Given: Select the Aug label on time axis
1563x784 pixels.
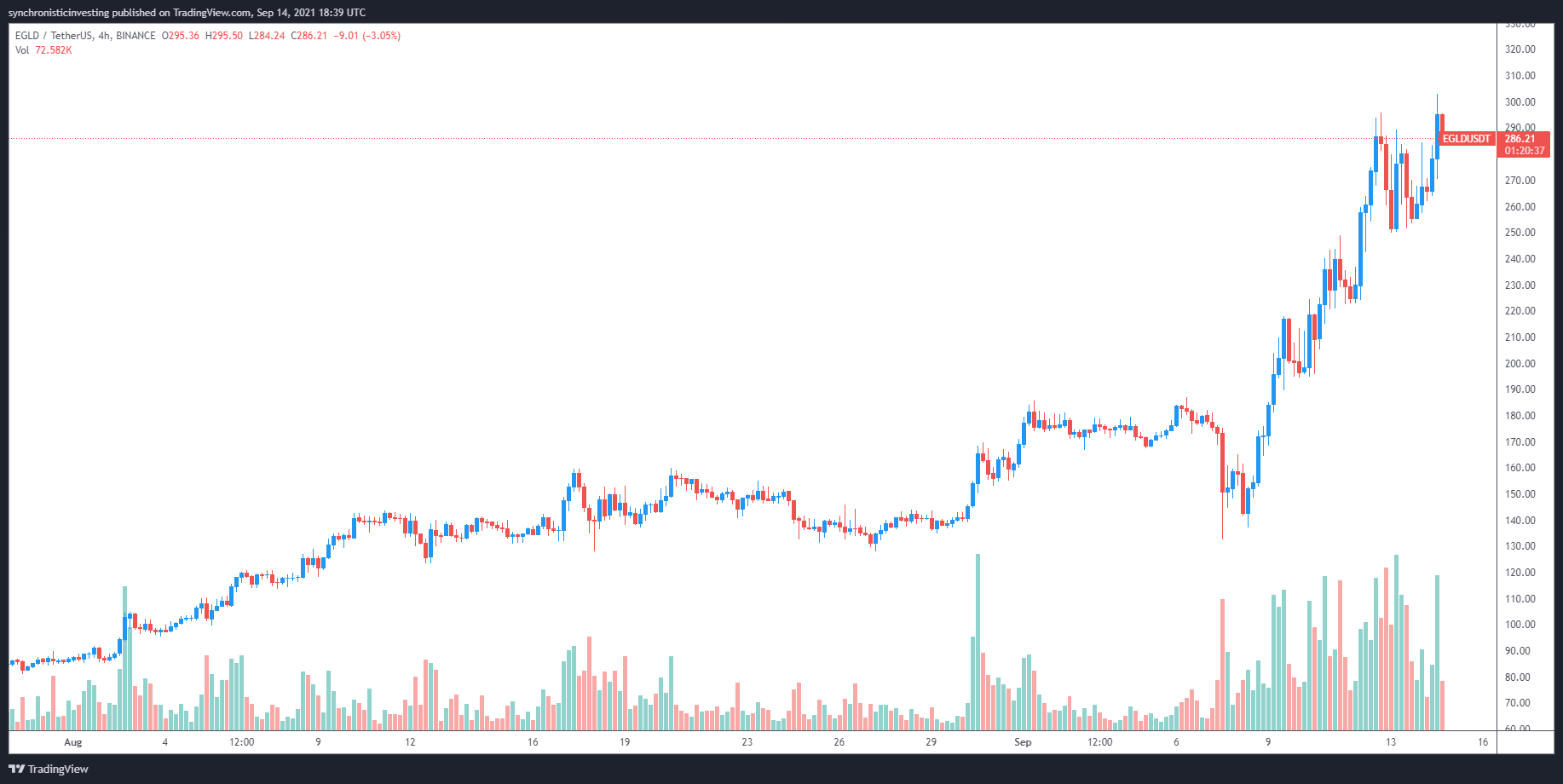Looking at the screenshot, I should (73, 742).
